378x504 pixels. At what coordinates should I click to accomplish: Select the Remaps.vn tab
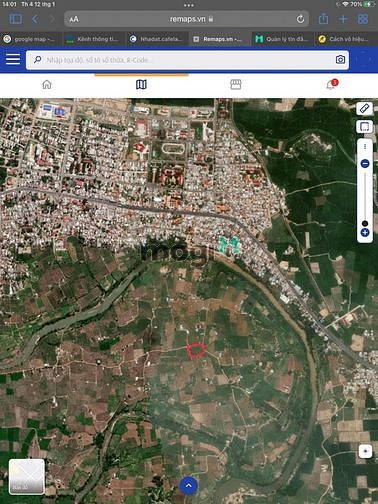tap(220, 39)
